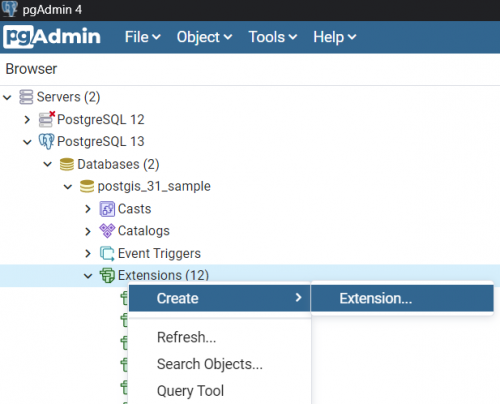Open the Object menu

pos(205,37)
